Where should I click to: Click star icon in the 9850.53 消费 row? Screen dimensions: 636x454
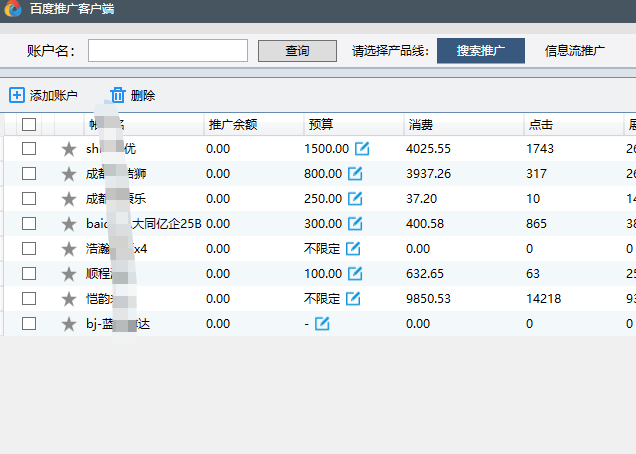pos(69,299)
